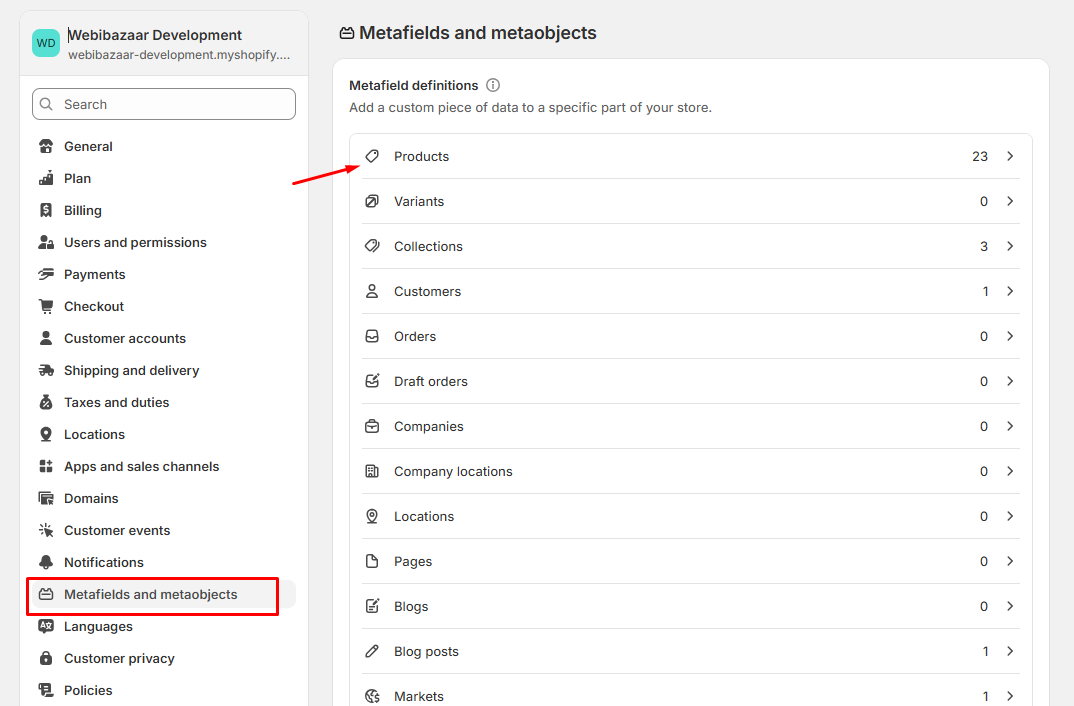Image resolution: width=1074 pixels, height=706 pixels.
Task: Click the Checkout cart icon in sidebar
Action: pos(46,306)
